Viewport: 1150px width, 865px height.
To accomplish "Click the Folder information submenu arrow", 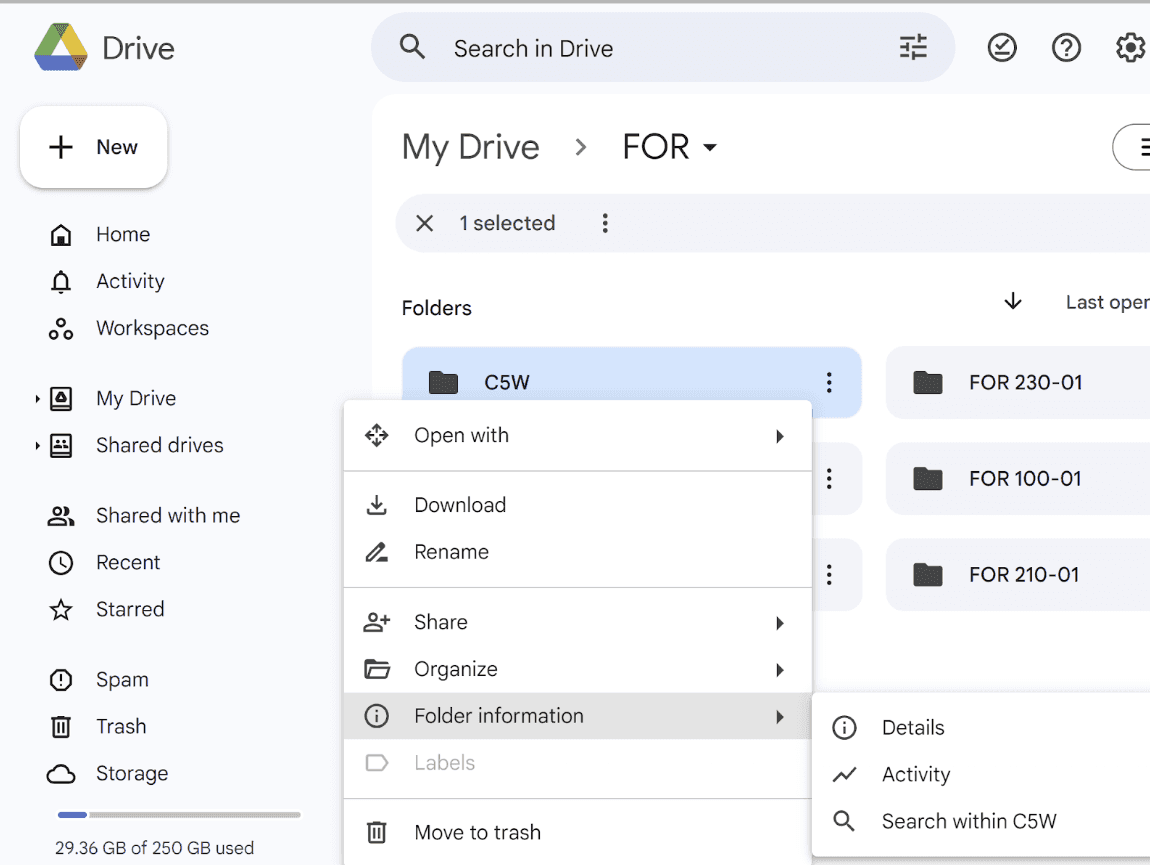I will coord(780,717).
